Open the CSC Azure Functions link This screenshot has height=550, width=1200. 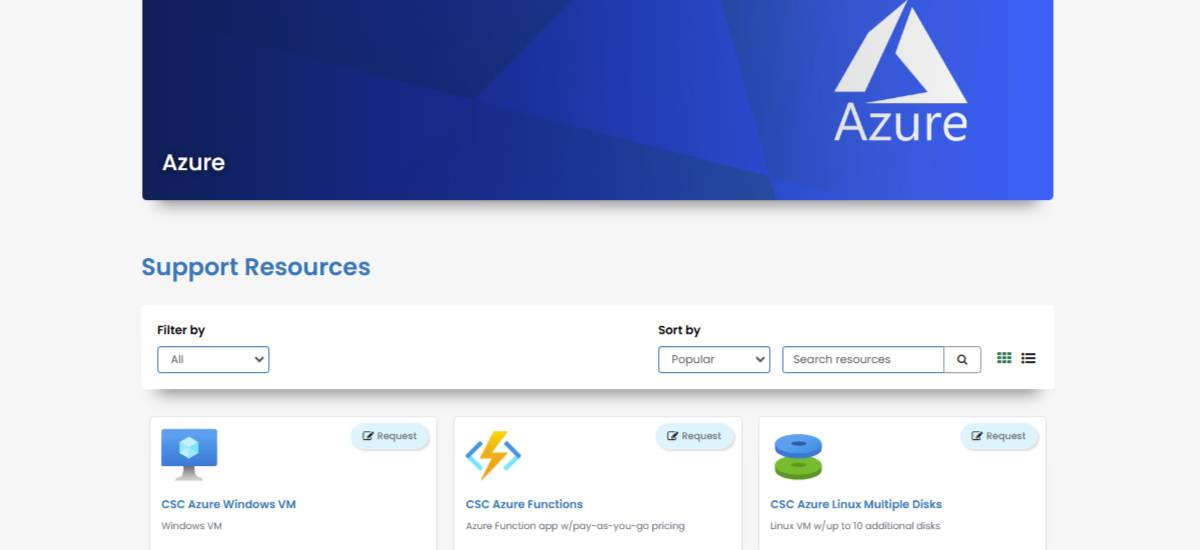pos(524,504)
